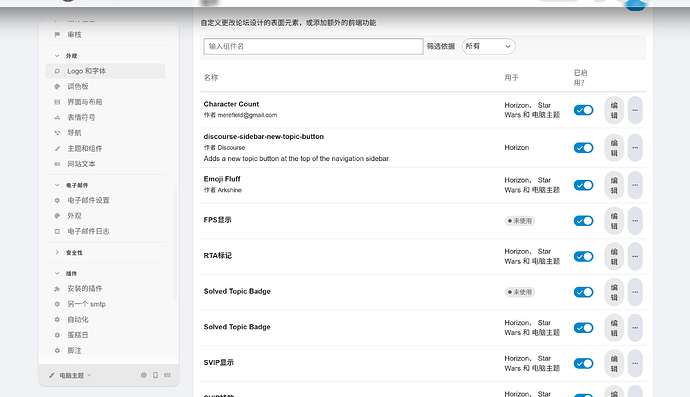Open the 所有 filter dropdown
The width and height of the screenshot is (690, 397).
488,46
